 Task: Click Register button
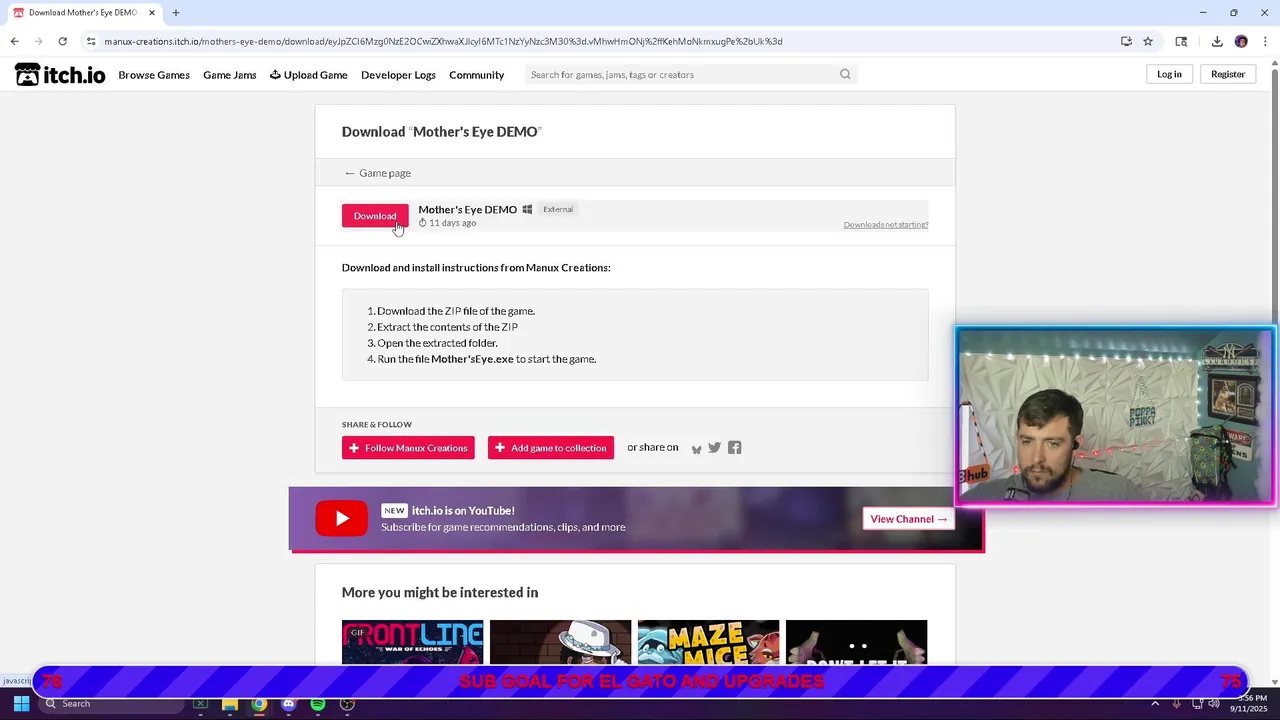pyautogui.click(x=1228, y=74)
